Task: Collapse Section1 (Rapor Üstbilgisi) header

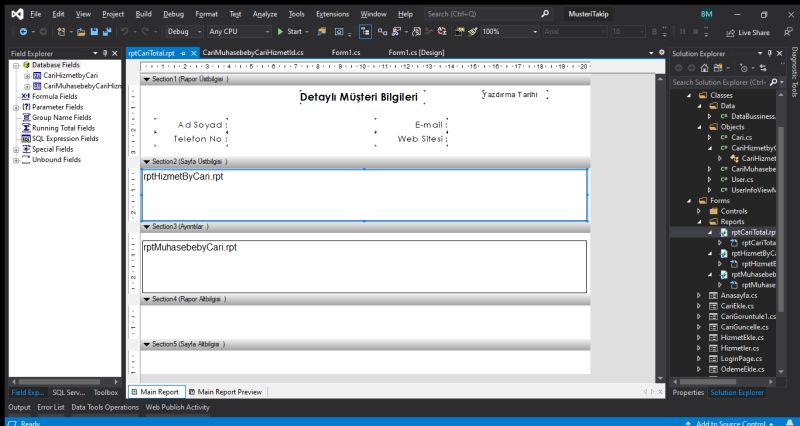Action: tap(146, 79)
